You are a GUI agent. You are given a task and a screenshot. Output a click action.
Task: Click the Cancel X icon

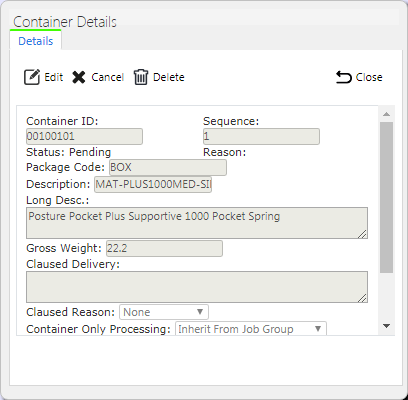[x=79, y=77]
